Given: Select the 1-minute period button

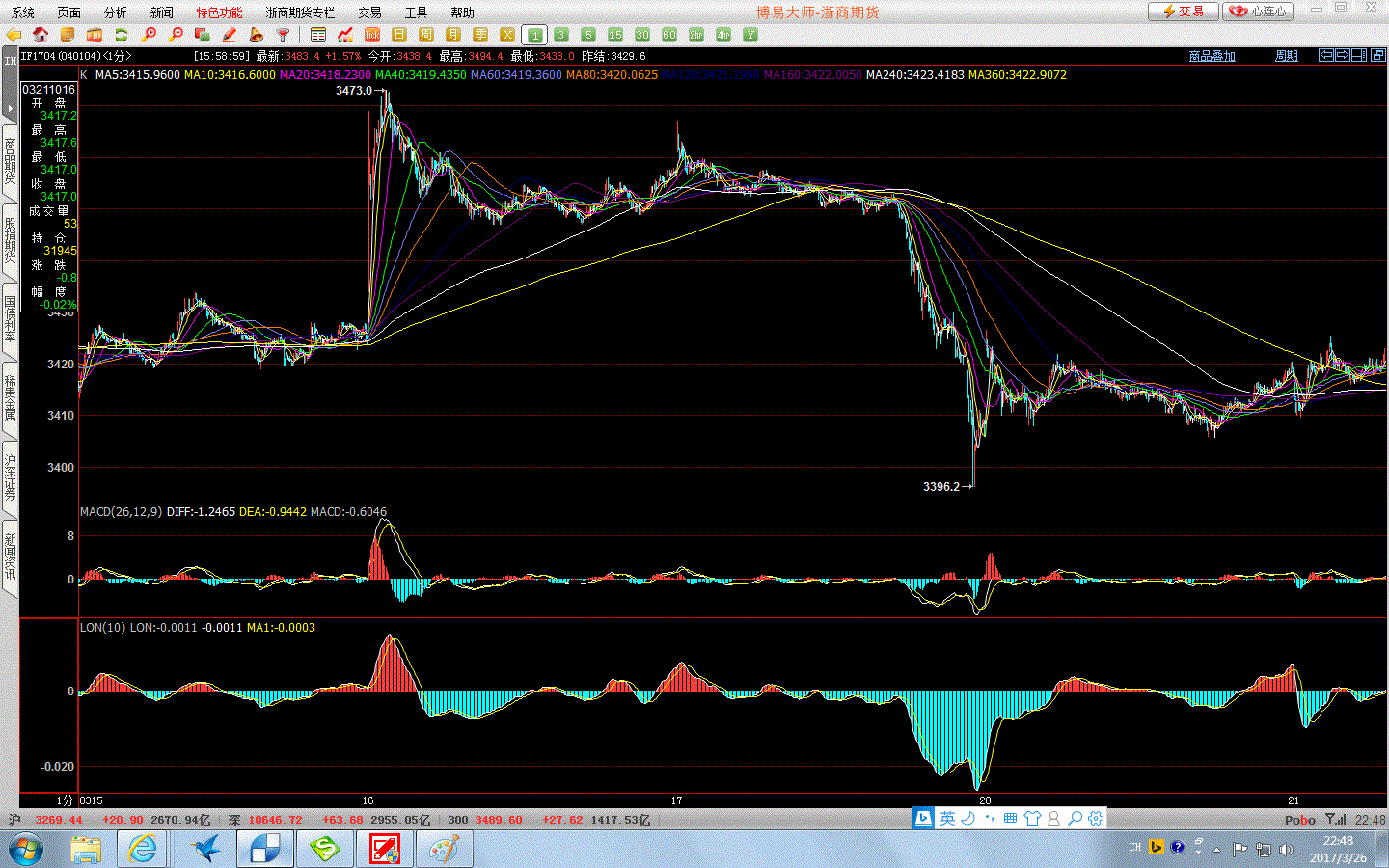Looking at the screenshot, I should pos(535,35).
